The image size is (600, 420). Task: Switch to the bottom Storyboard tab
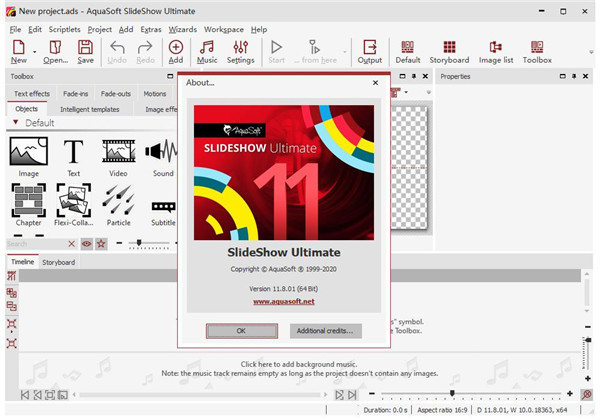tap(59, 262)
